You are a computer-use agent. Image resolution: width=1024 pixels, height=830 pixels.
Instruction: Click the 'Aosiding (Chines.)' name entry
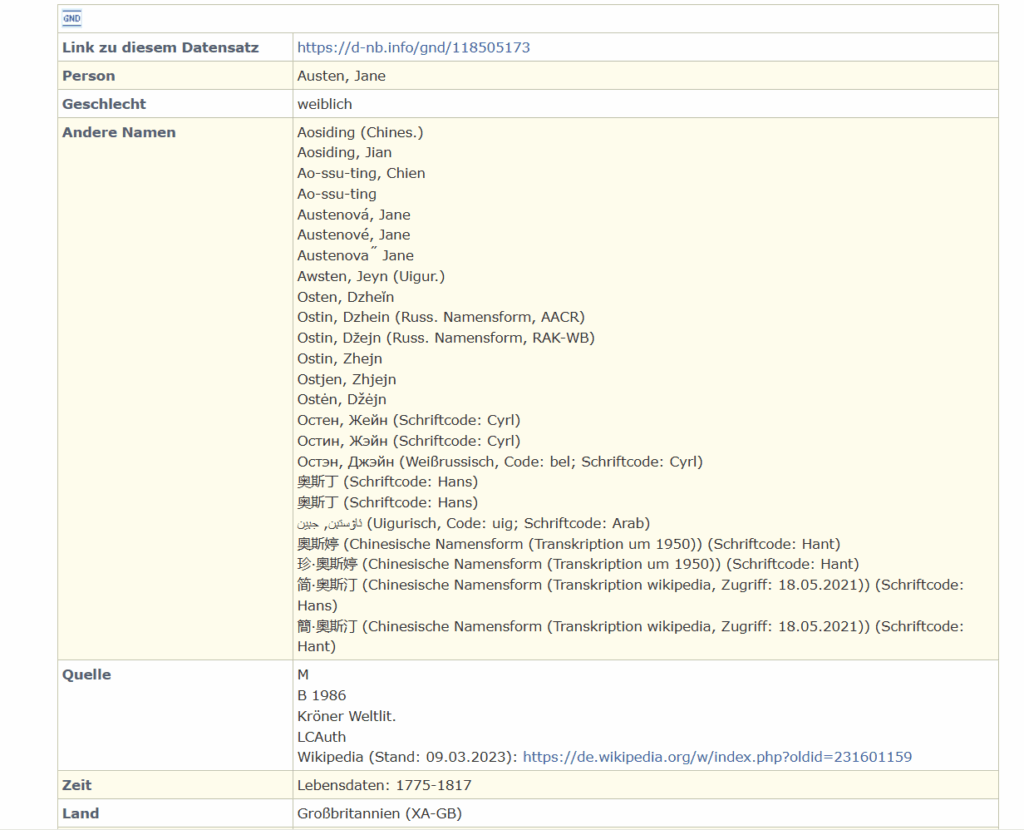pos(360,132)
